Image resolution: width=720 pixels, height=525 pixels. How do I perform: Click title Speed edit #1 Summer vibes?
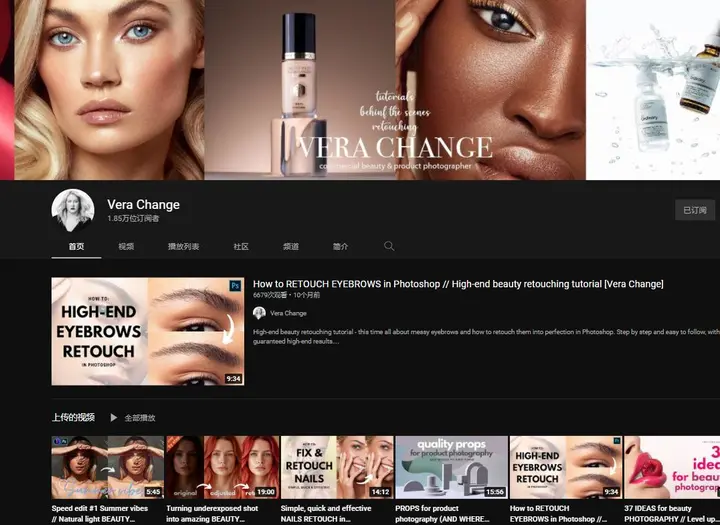100,514
